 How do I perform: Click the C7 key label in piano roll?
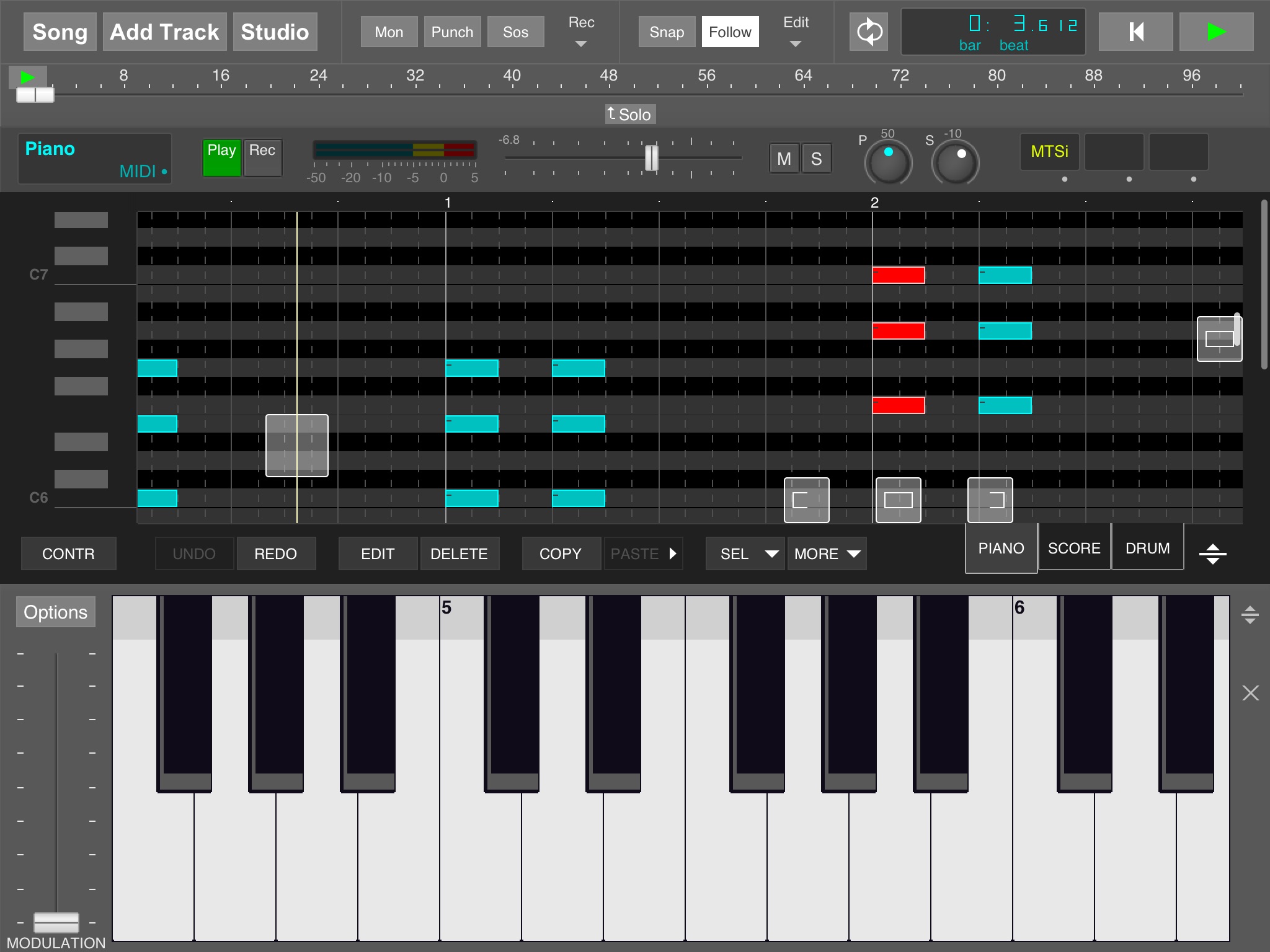pyautogui.click(x=38, y=274)
